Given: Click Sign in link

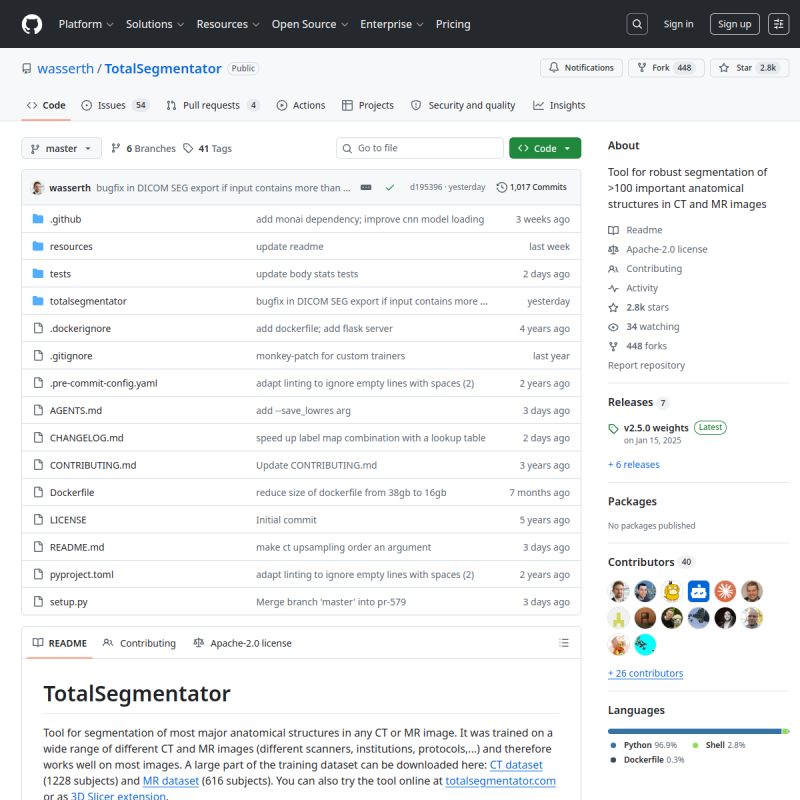Looking at the screenshot, I should tap(678, 24).
